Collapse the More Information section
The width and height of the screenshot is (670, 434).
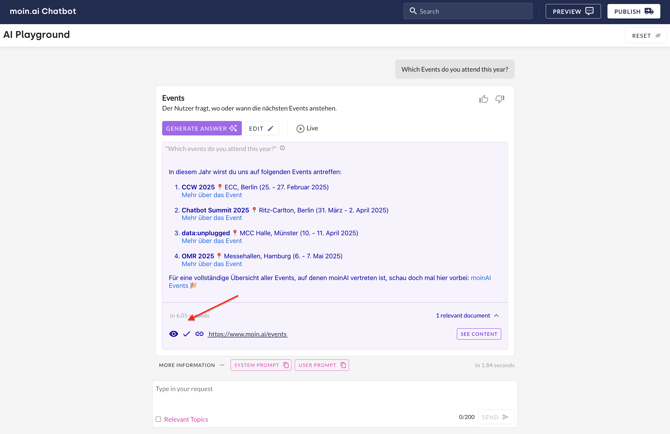click(x=222, y=365)
